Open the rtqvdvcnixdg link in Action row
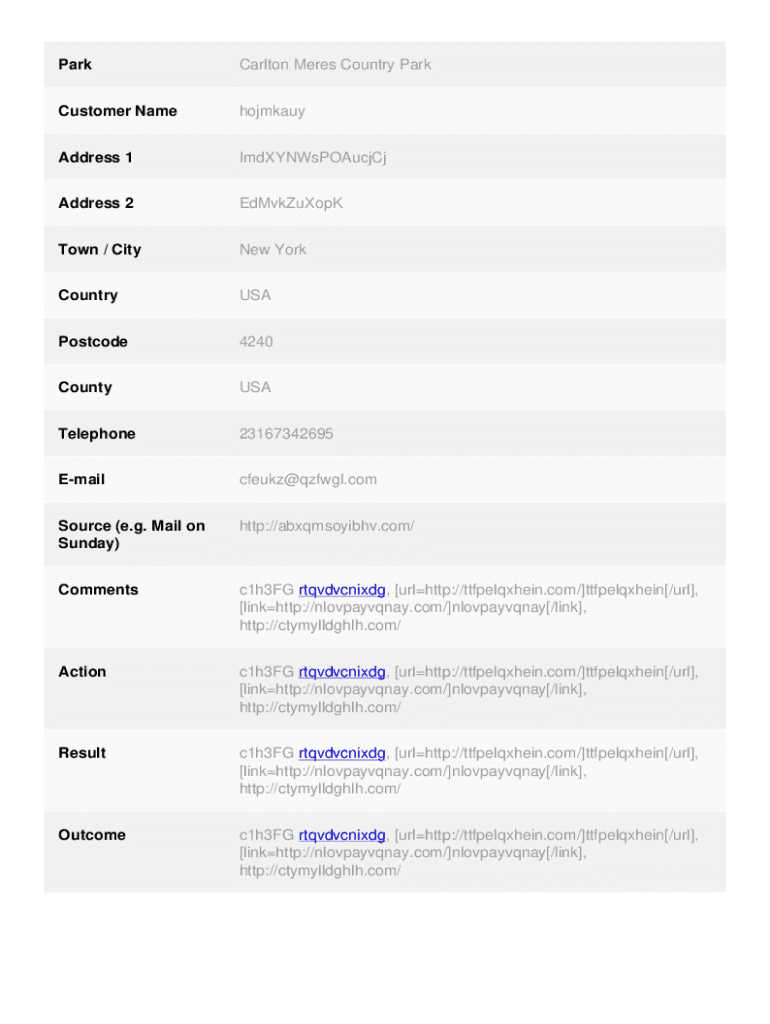The width and height of the screenshot is (770, 1024). pyautogui.click(x=342, y=672)
